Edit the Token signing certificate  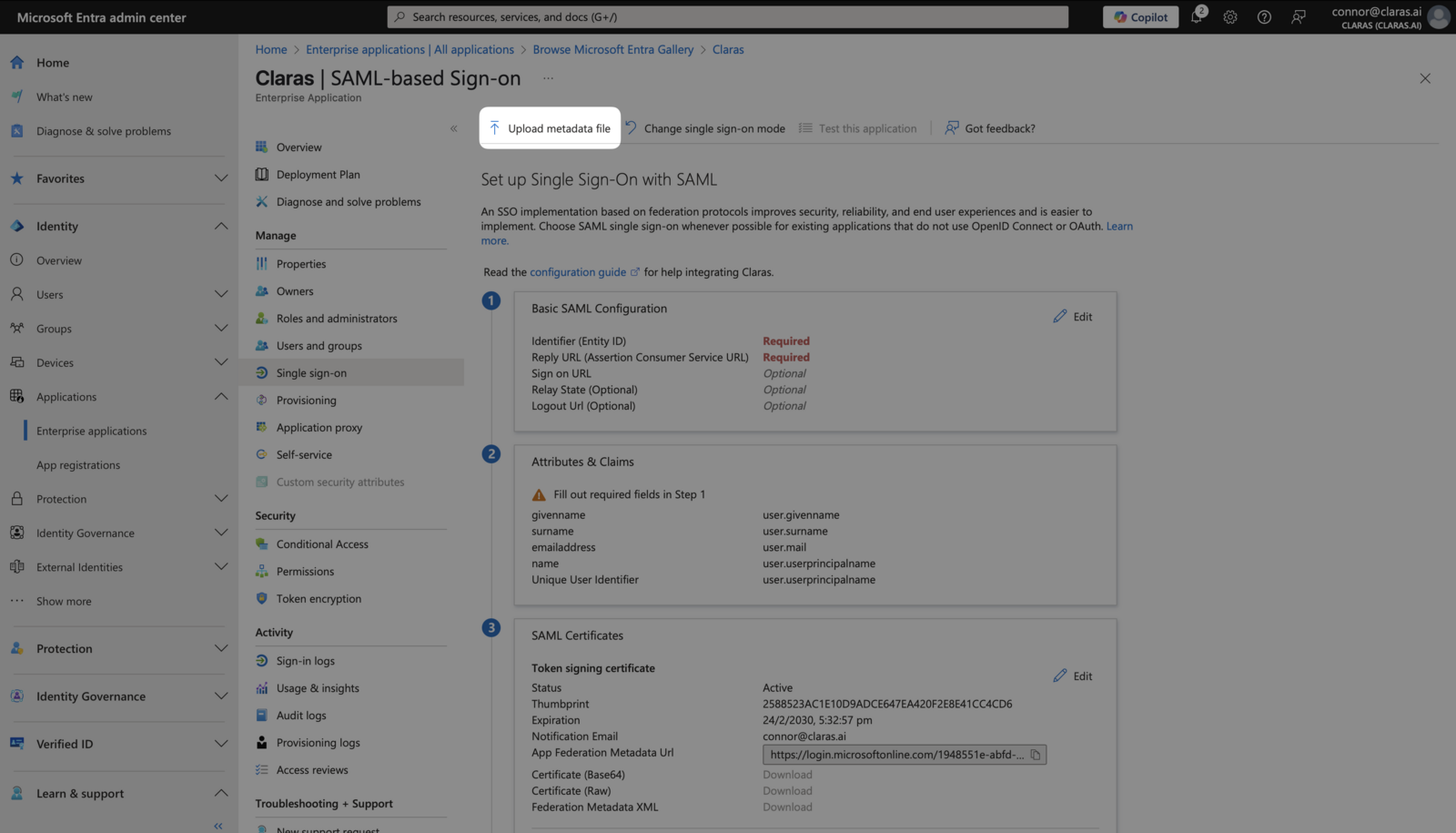tap(1073, 676)
